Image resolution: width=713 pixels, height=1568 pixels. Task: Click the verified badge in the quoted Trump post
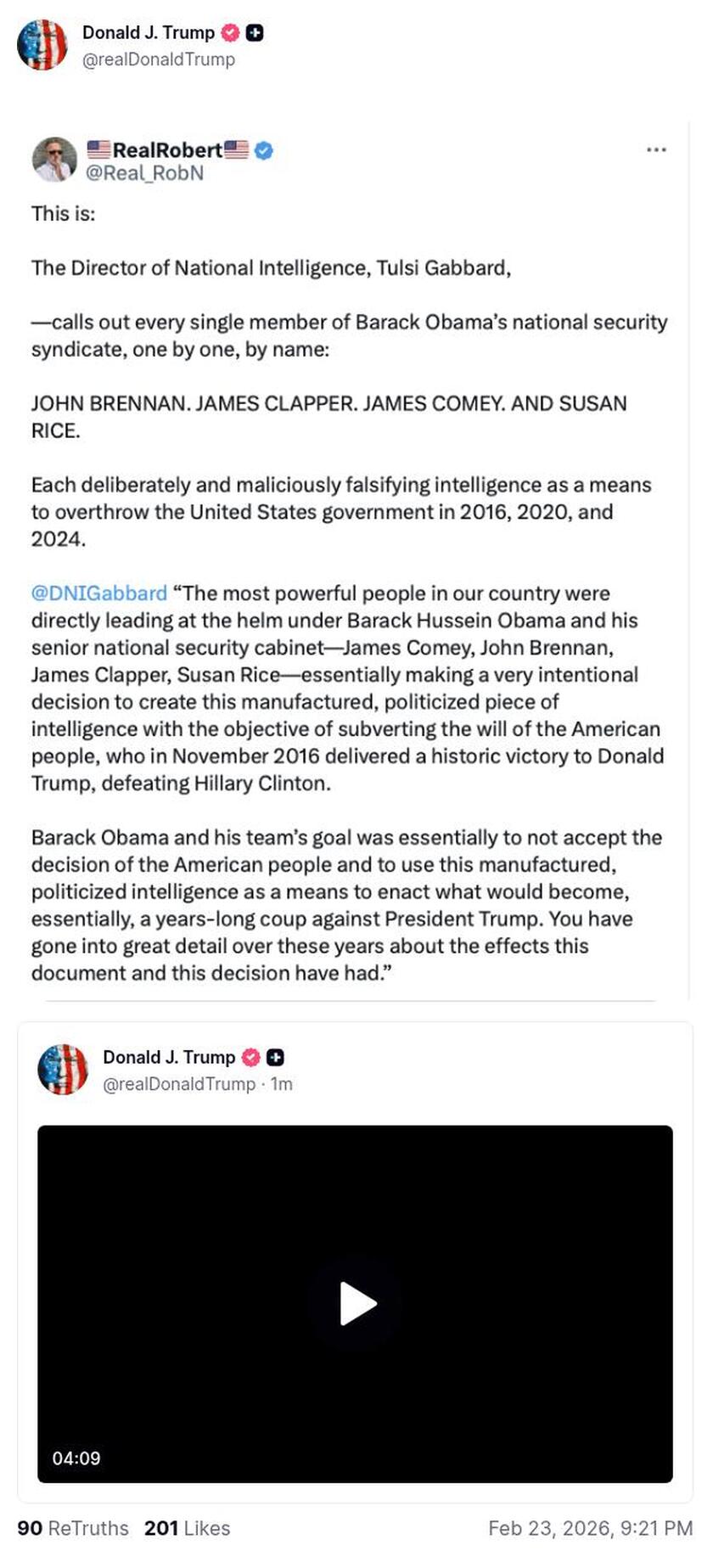(250, 1057)
